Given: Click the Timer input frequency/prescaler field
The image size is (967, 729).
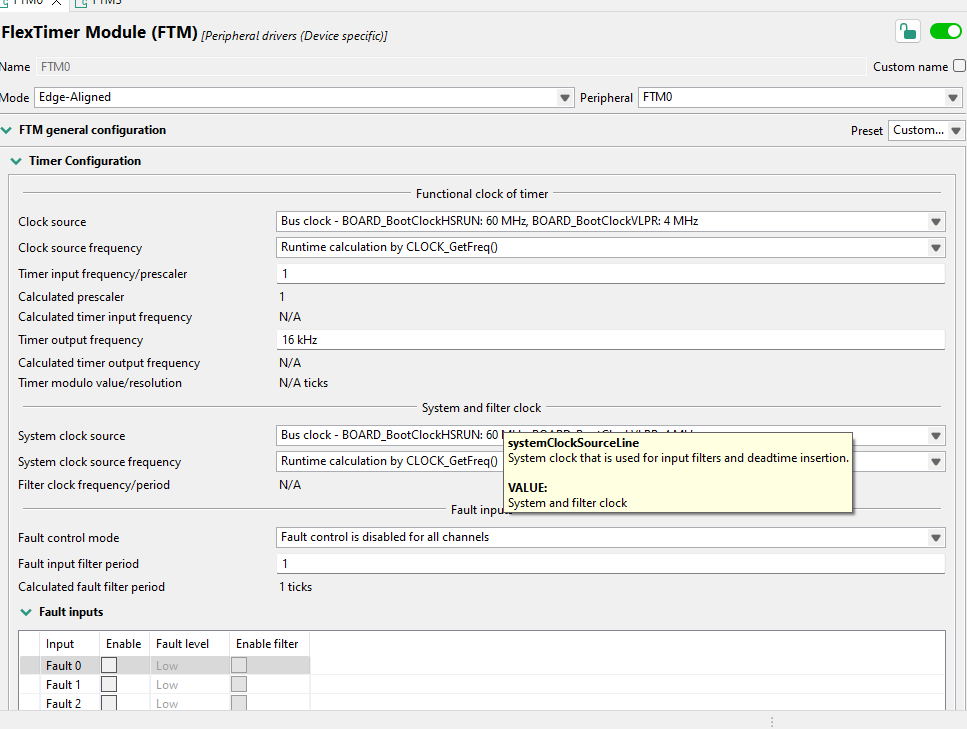Looking at the screenshot, I should (610, 273).
